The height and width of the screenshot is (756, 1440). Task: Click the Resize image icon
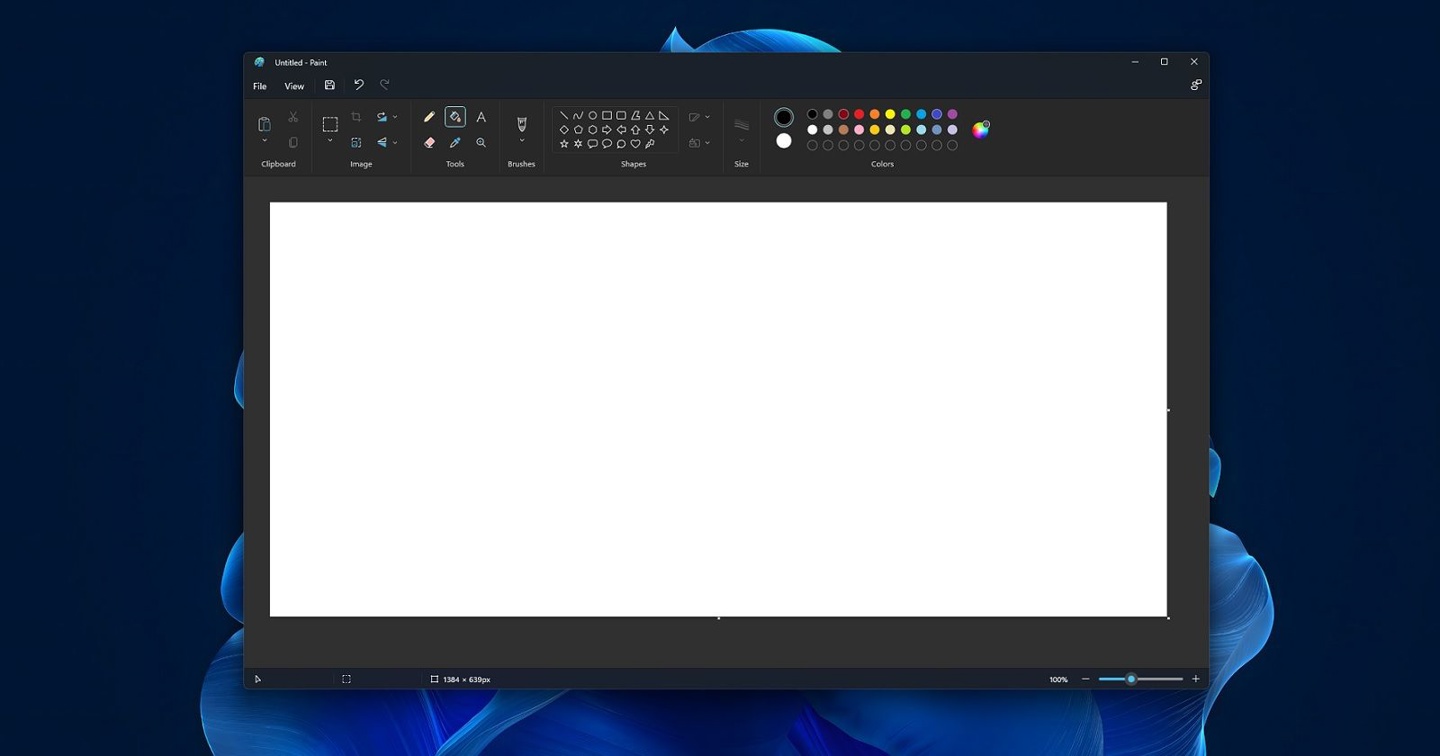click(356, 142)
